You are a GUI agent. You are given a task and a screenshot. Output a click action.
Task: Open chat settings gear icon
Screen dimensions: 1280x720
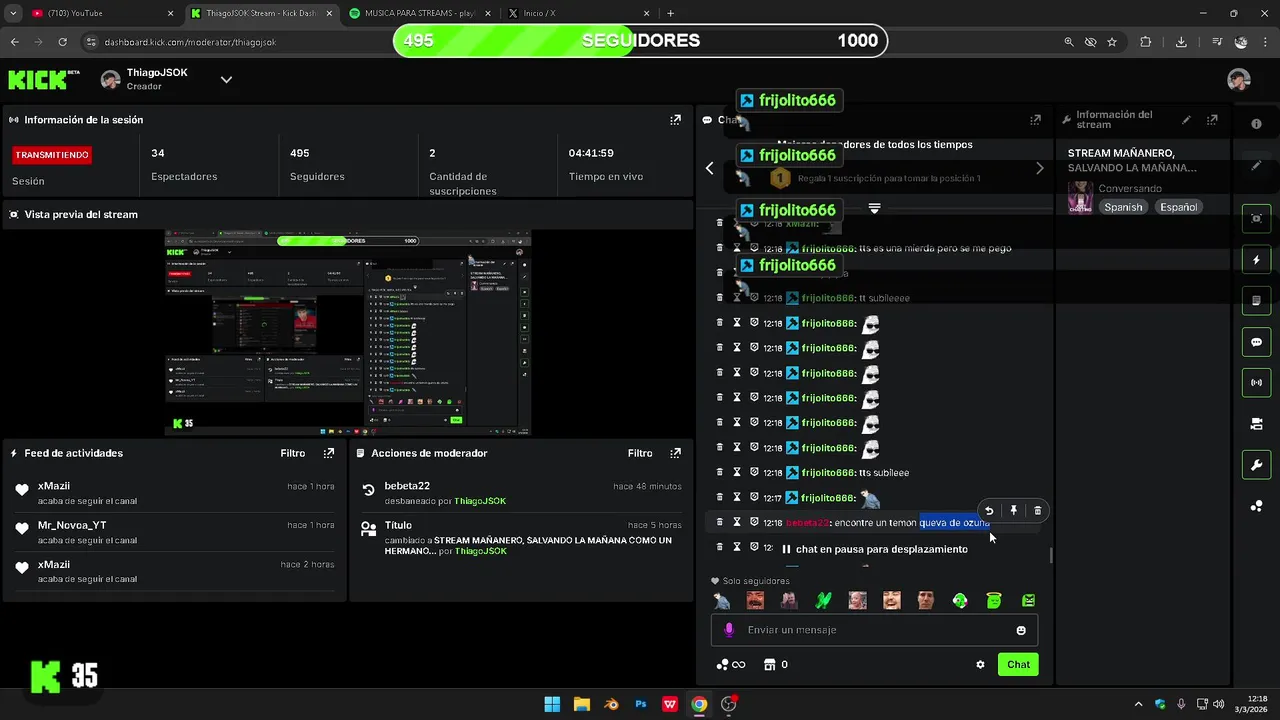(x=980, y=664)
